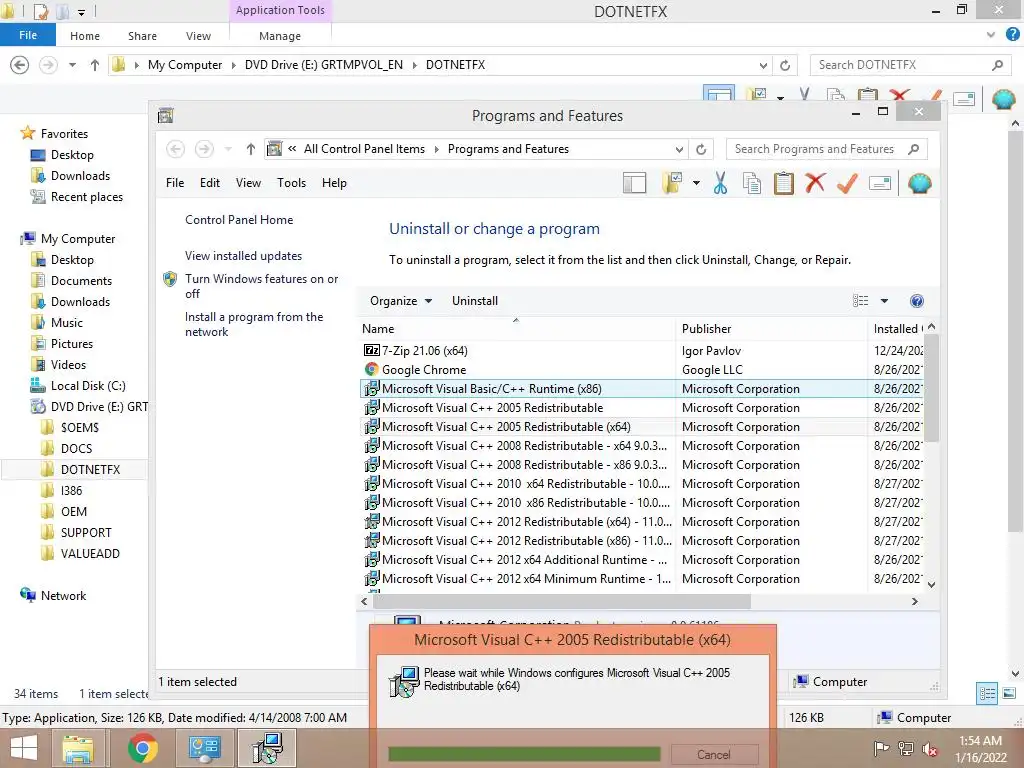Screen dimensions: 1024x768
Task: Click the Explorer help icon below the window controls
Action: coord(1012,35)
